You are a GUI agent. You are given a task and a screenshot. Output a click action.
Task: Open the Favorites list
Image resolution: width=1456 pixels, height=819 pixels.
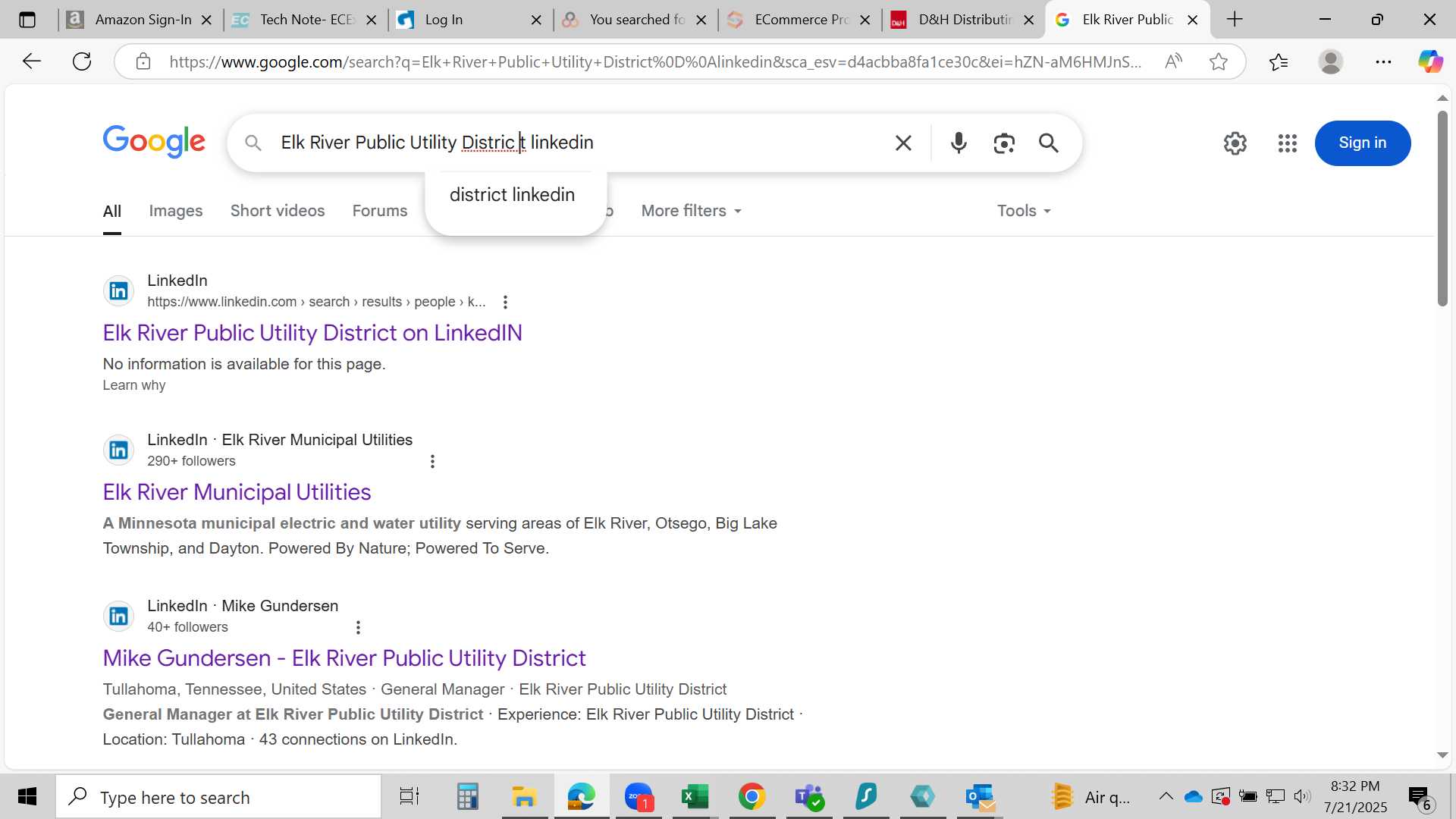click(1279, 61)
